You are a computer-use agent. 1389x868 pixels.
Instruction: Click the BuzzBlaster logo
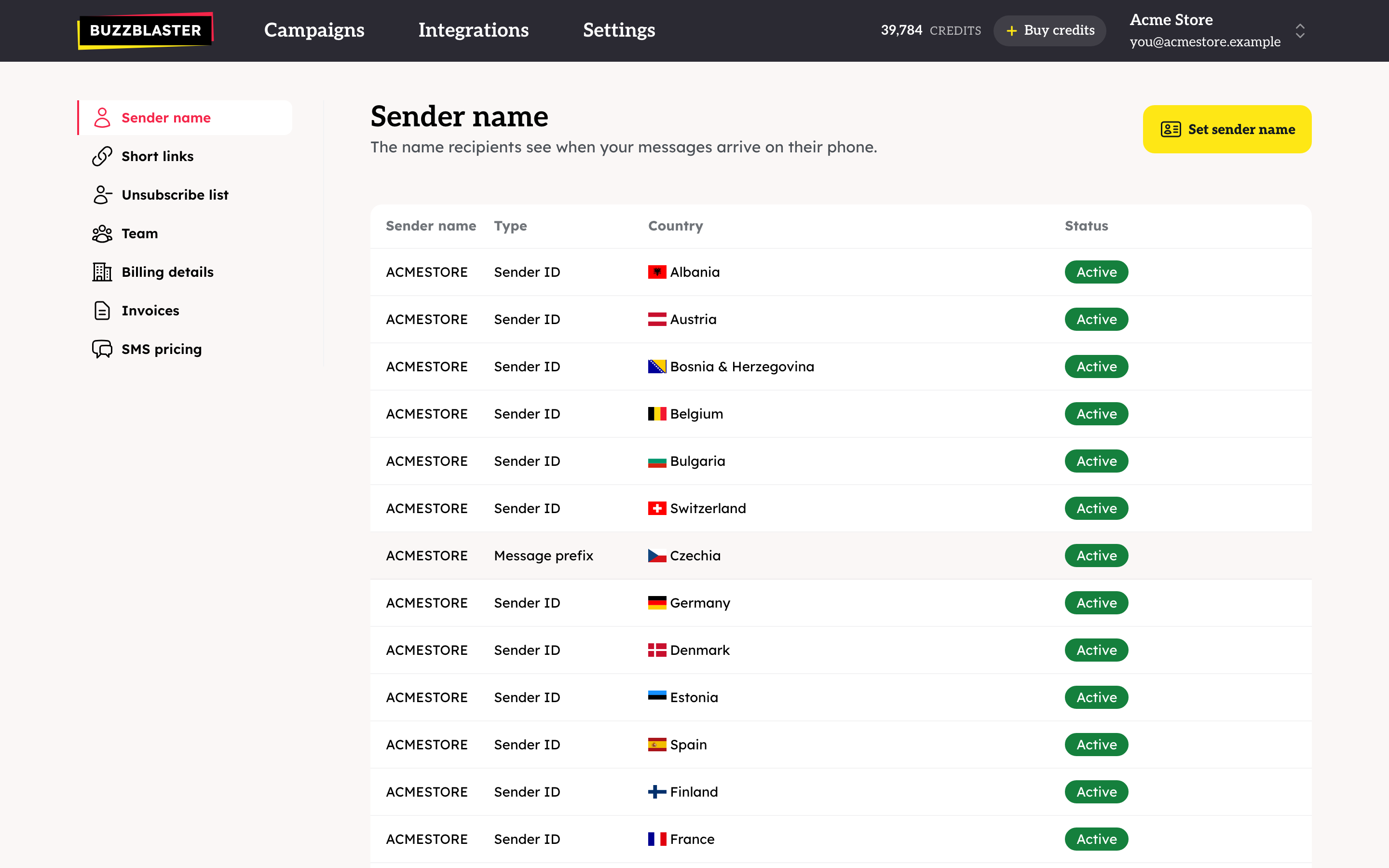[145, 30]
